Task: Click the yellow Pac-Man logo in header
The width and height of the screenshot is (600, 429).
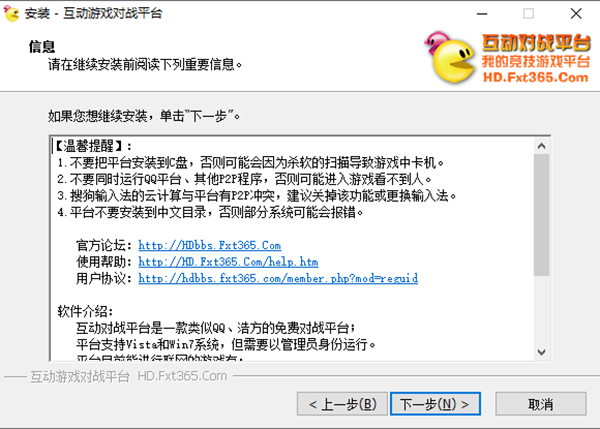Action: click(452, 59)
